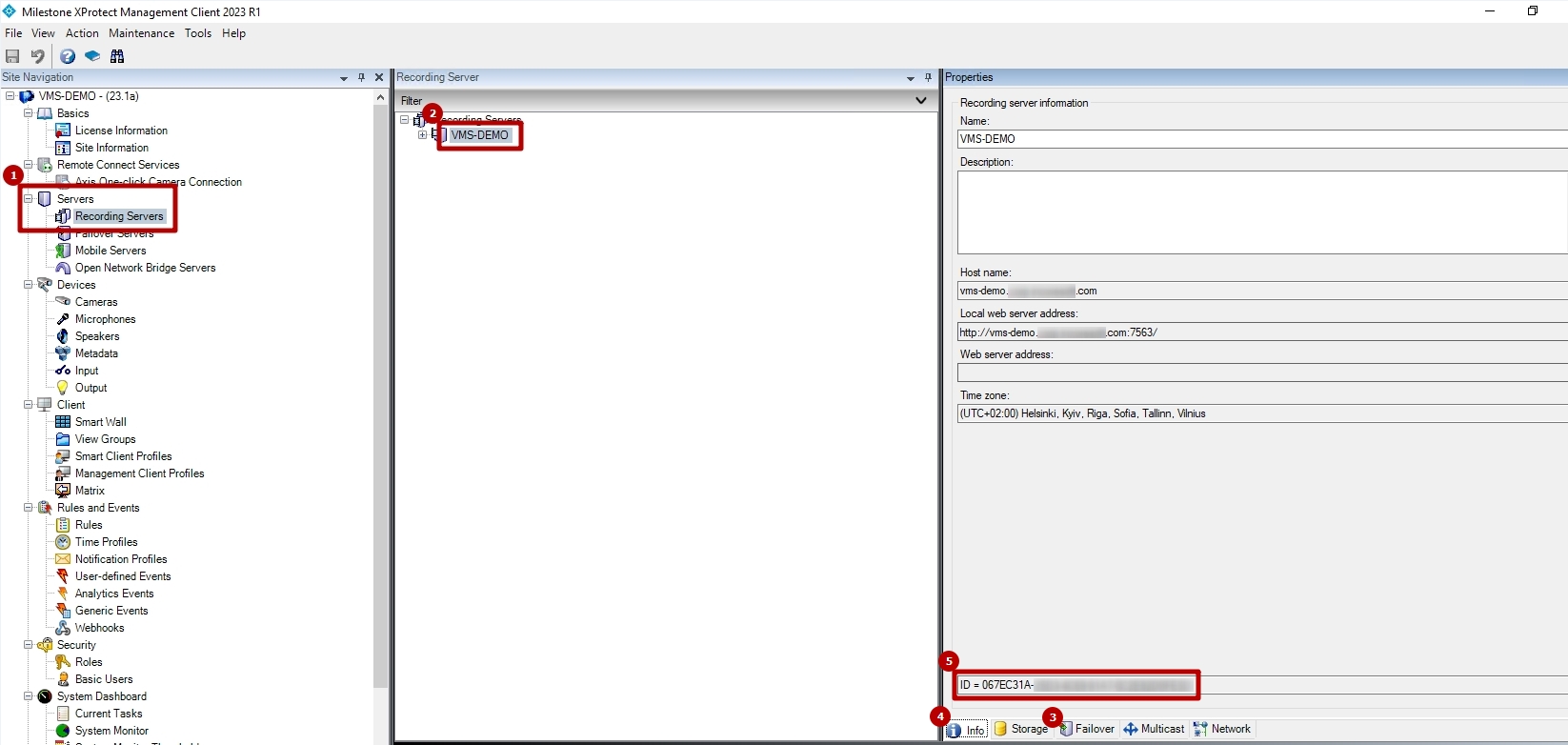Screen dimensions: 1568x745
Task: Switch to the Multicast tab
Action: point(1154,729)
